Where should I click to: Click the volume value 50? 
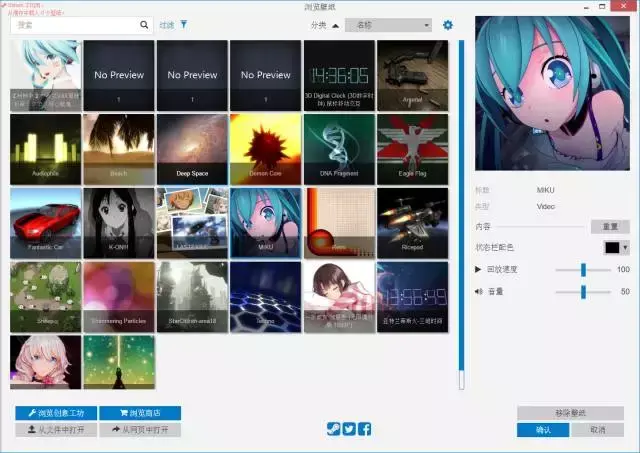[625, 291]
